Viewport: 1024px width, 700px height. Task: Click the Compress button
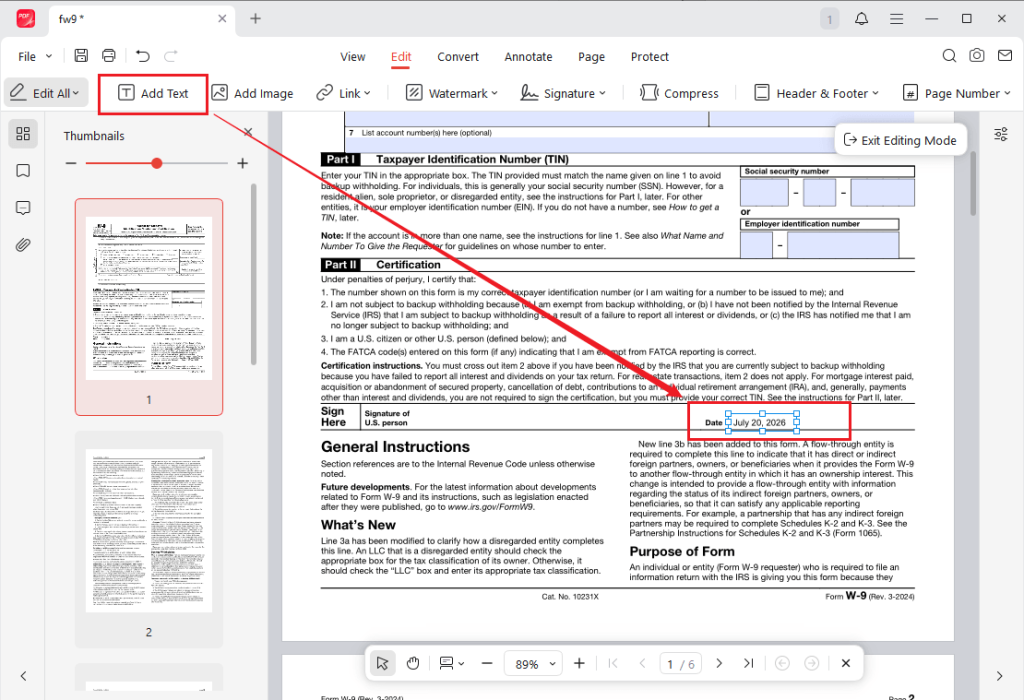coord(679,93)
